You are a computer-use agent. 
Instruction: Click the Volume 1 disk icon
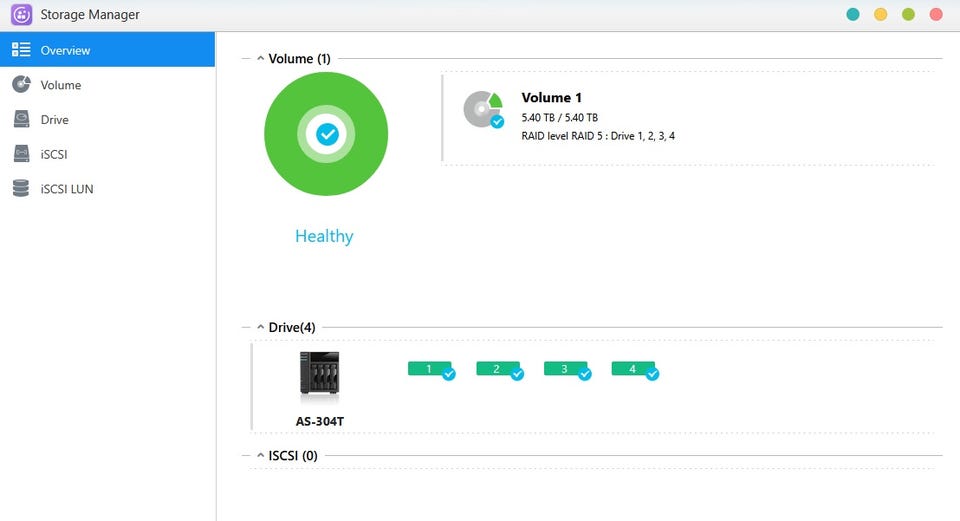click(x=483, y=109)
